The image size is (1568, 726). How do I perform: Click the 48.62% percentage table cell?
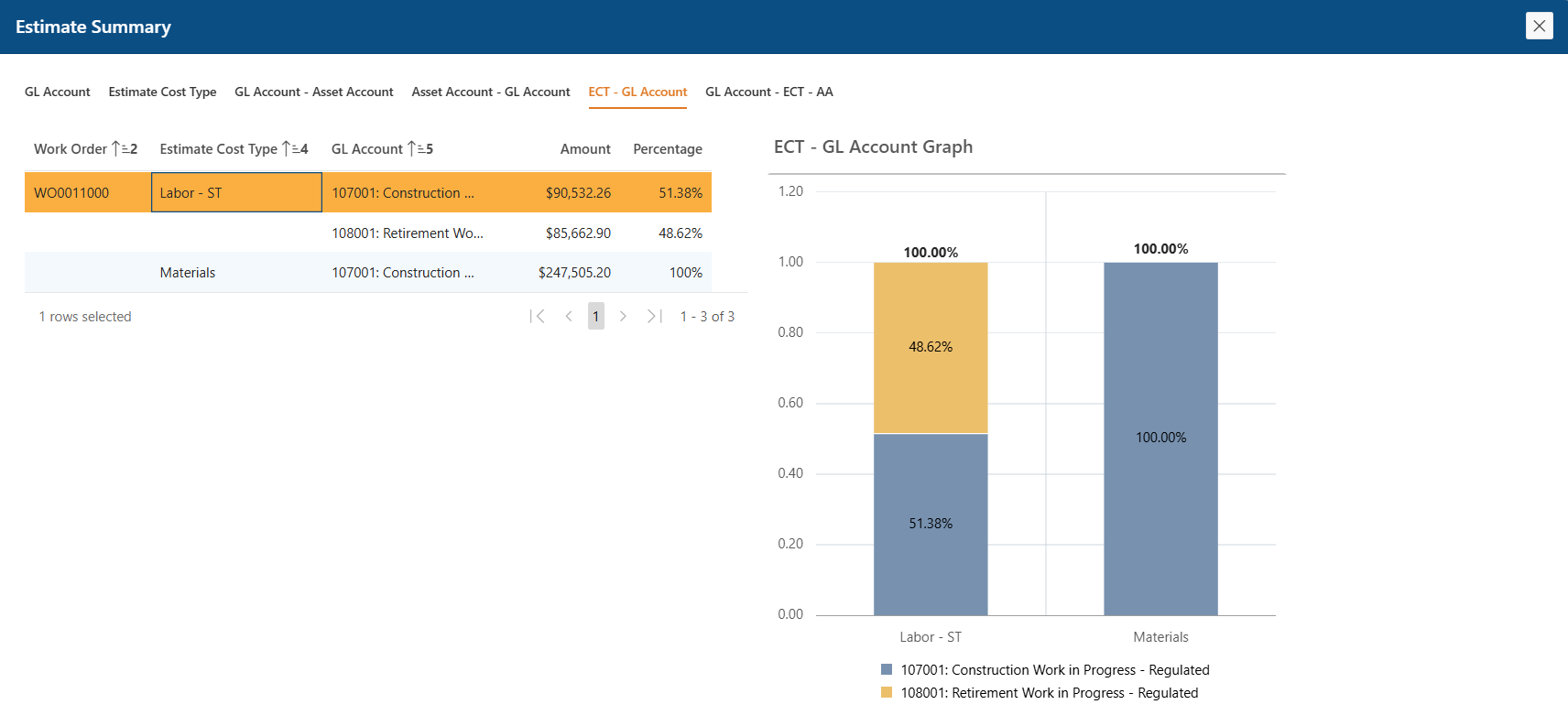click(681, 233)
